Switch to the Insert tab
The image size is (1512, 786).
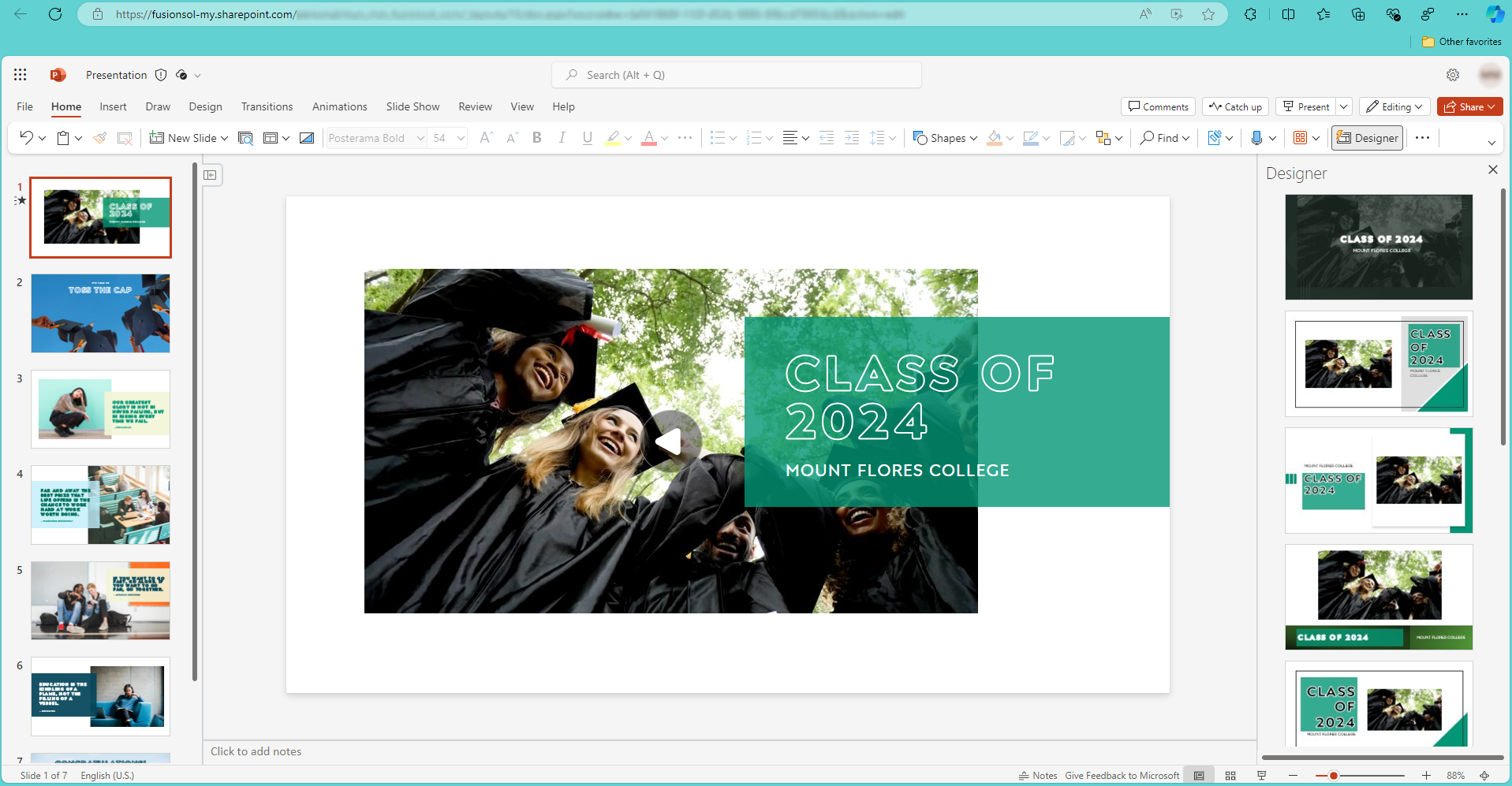pos(113,106)
